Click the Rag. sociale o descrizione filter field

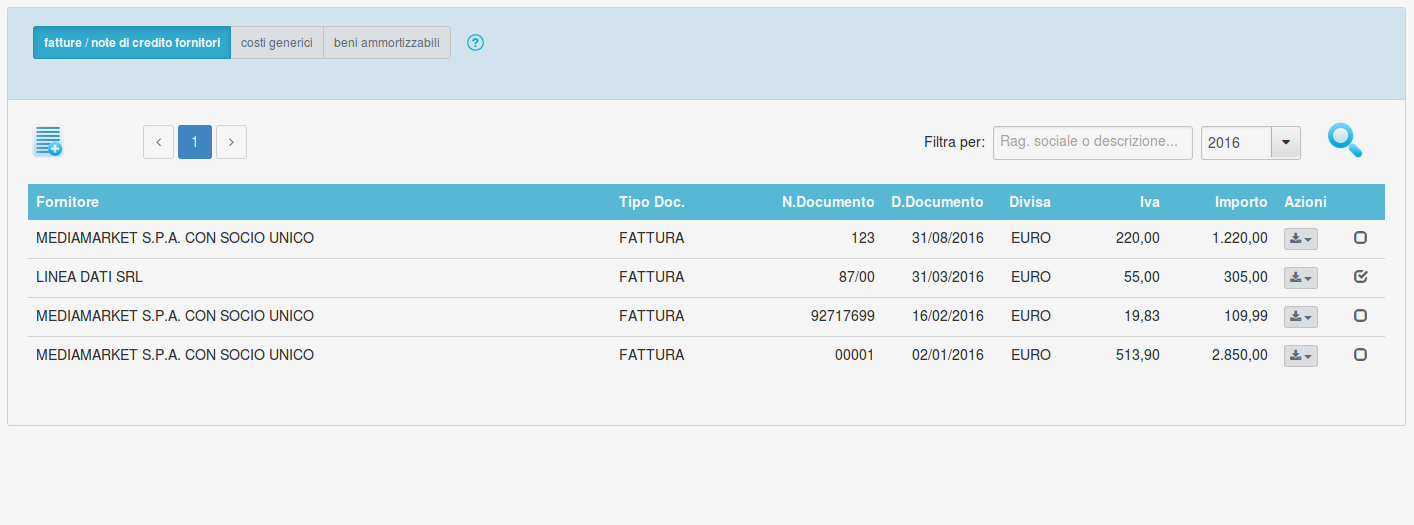pyautogui.click(x=1092, y=142)
